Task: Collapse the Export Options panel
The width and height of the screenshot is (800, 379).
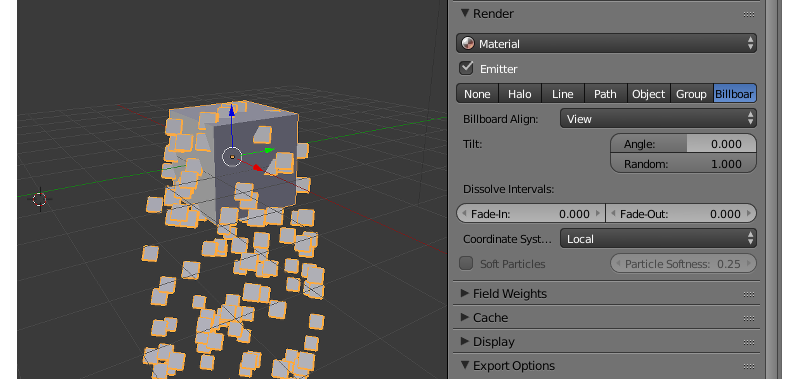Action: pyautogui.click(x=465, y=365)
